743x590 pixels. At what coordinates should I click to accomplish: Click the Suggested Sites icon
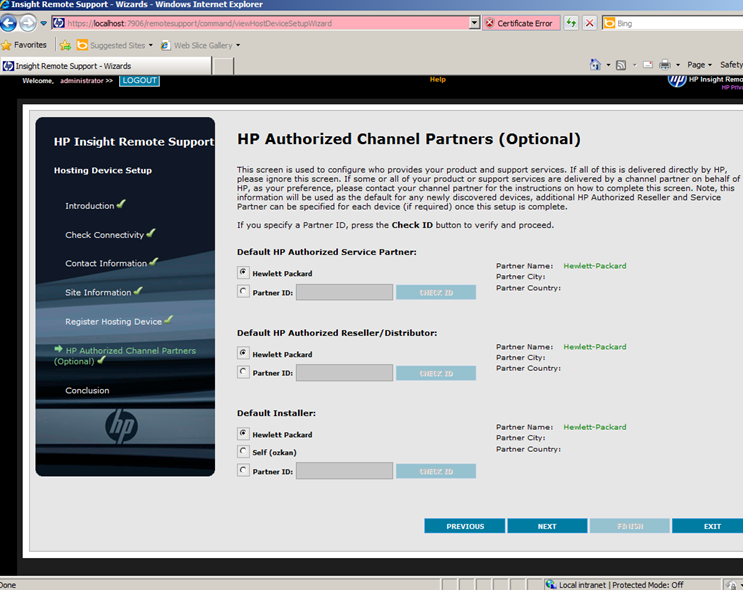[82, 45]
